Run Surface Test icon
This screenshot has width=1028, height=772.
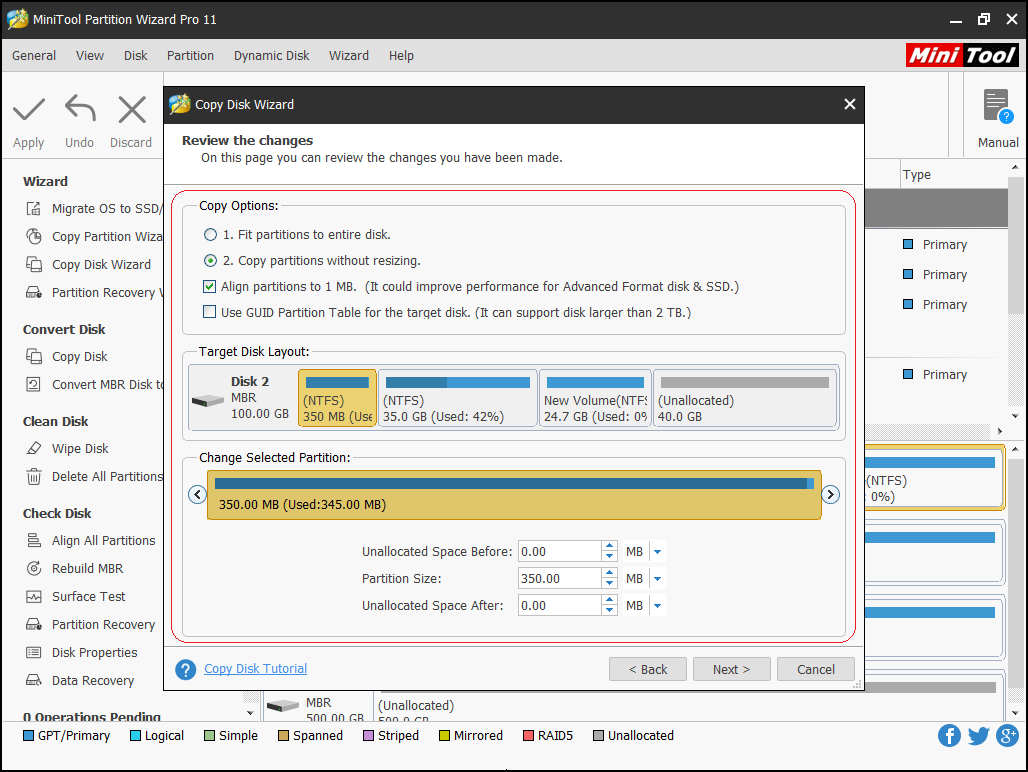(x=33, y=596)
